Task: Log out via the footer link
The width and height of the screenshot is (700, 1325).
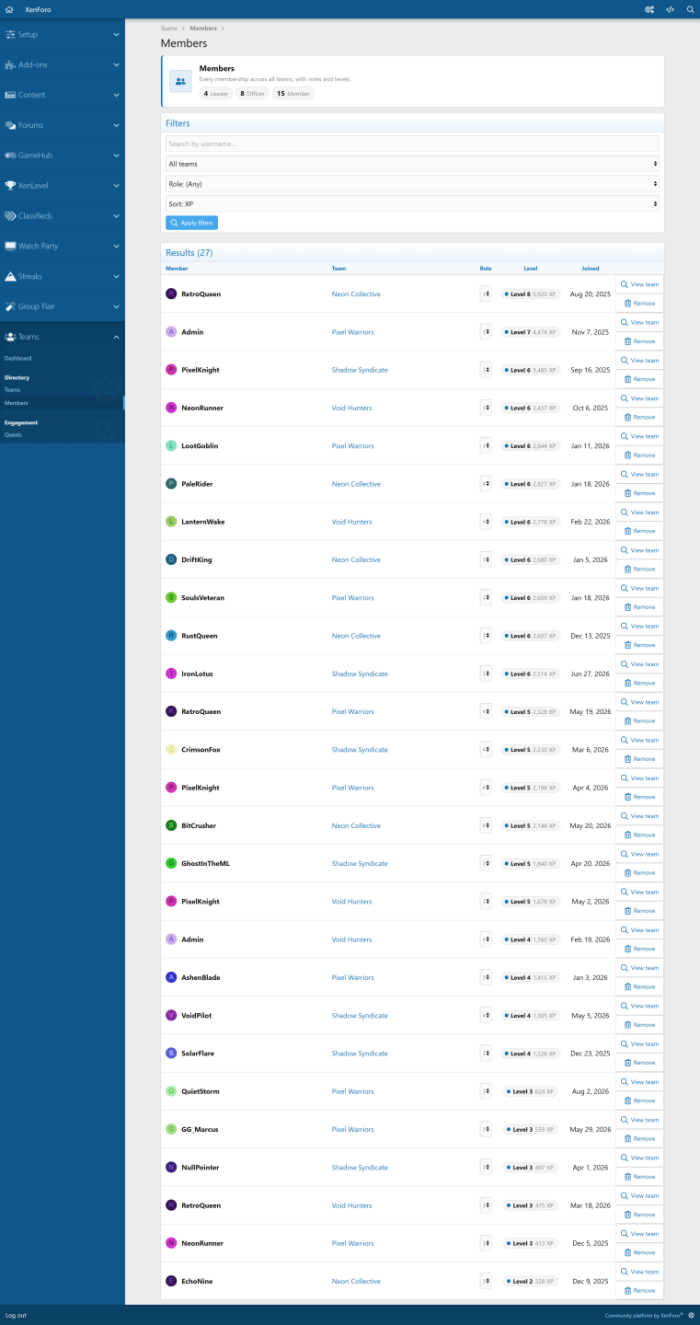Action: click(x=16, y=1315)
